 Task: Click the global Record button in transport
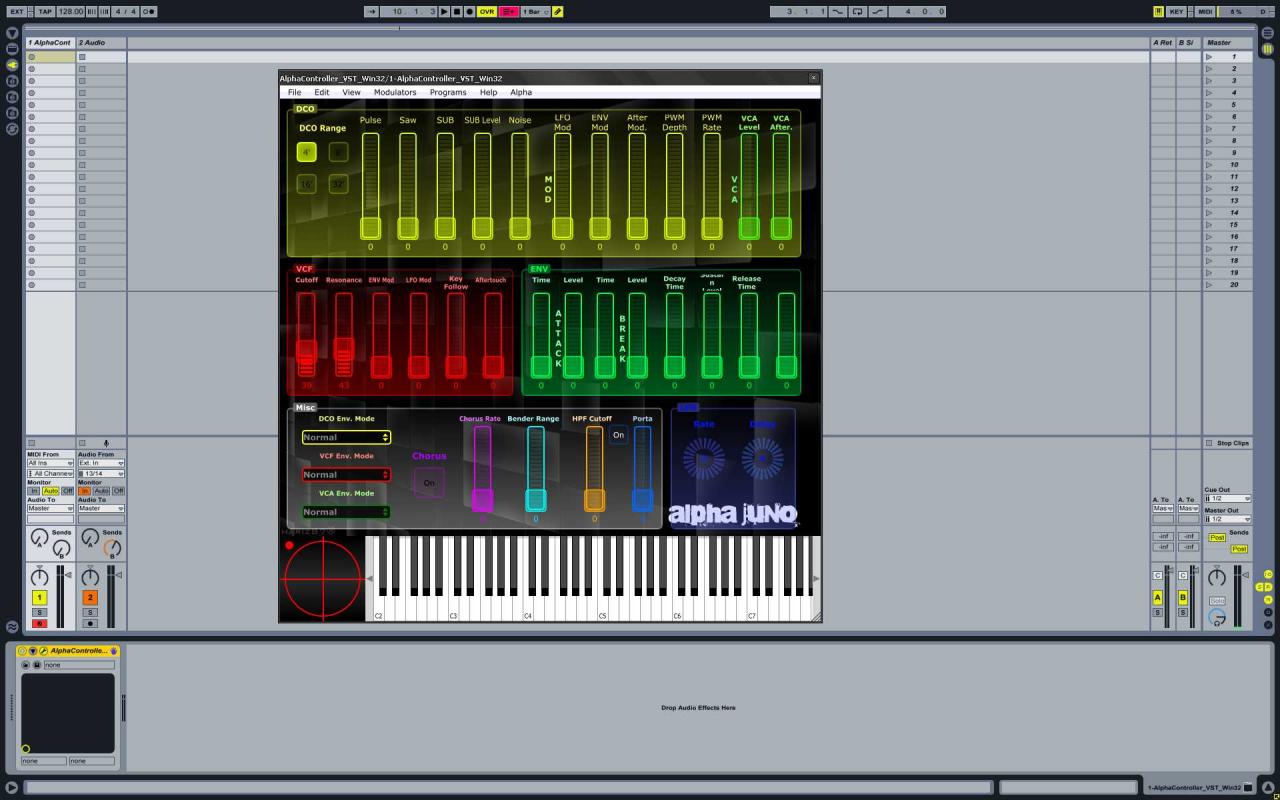[x=469, y=11]
